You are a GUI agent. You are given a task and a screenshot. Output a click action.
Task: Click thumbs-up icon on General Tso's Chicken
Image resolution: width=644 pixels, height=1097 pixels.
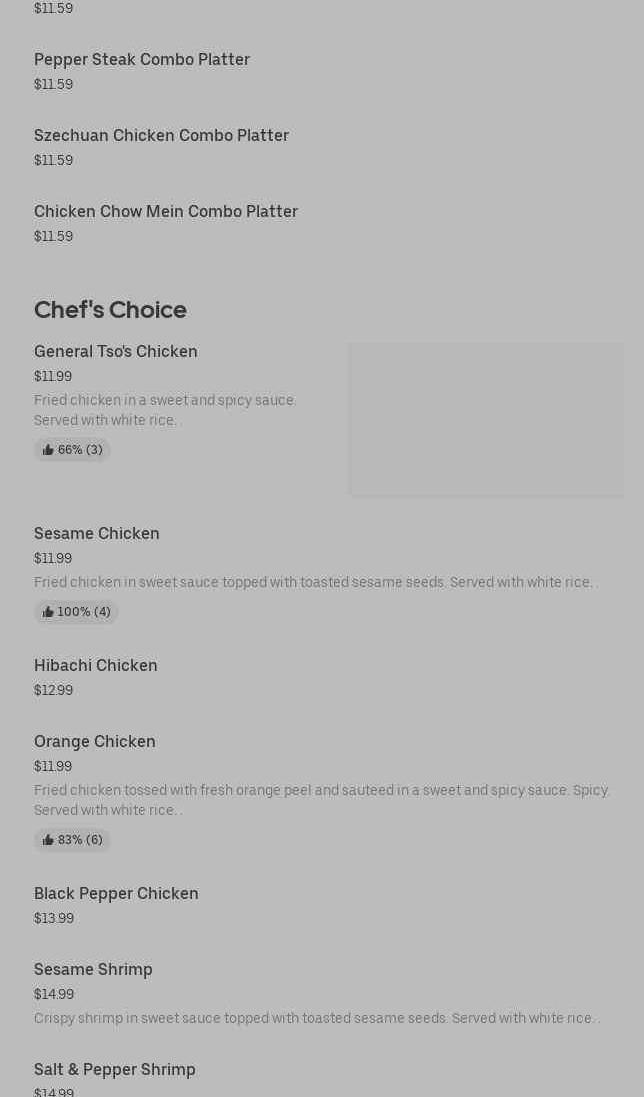pos(48,450)
